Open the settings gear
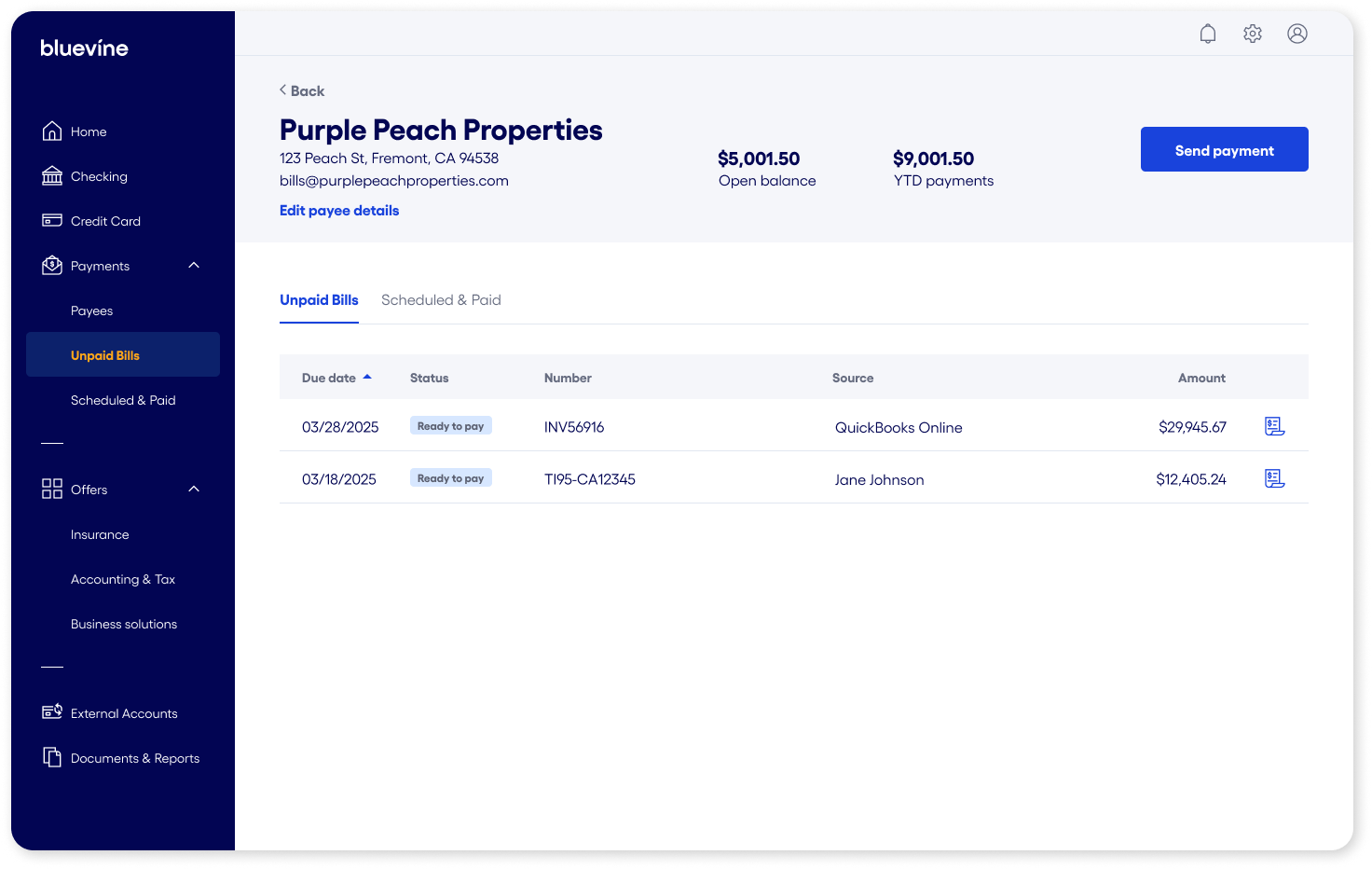 [1252, 33]
